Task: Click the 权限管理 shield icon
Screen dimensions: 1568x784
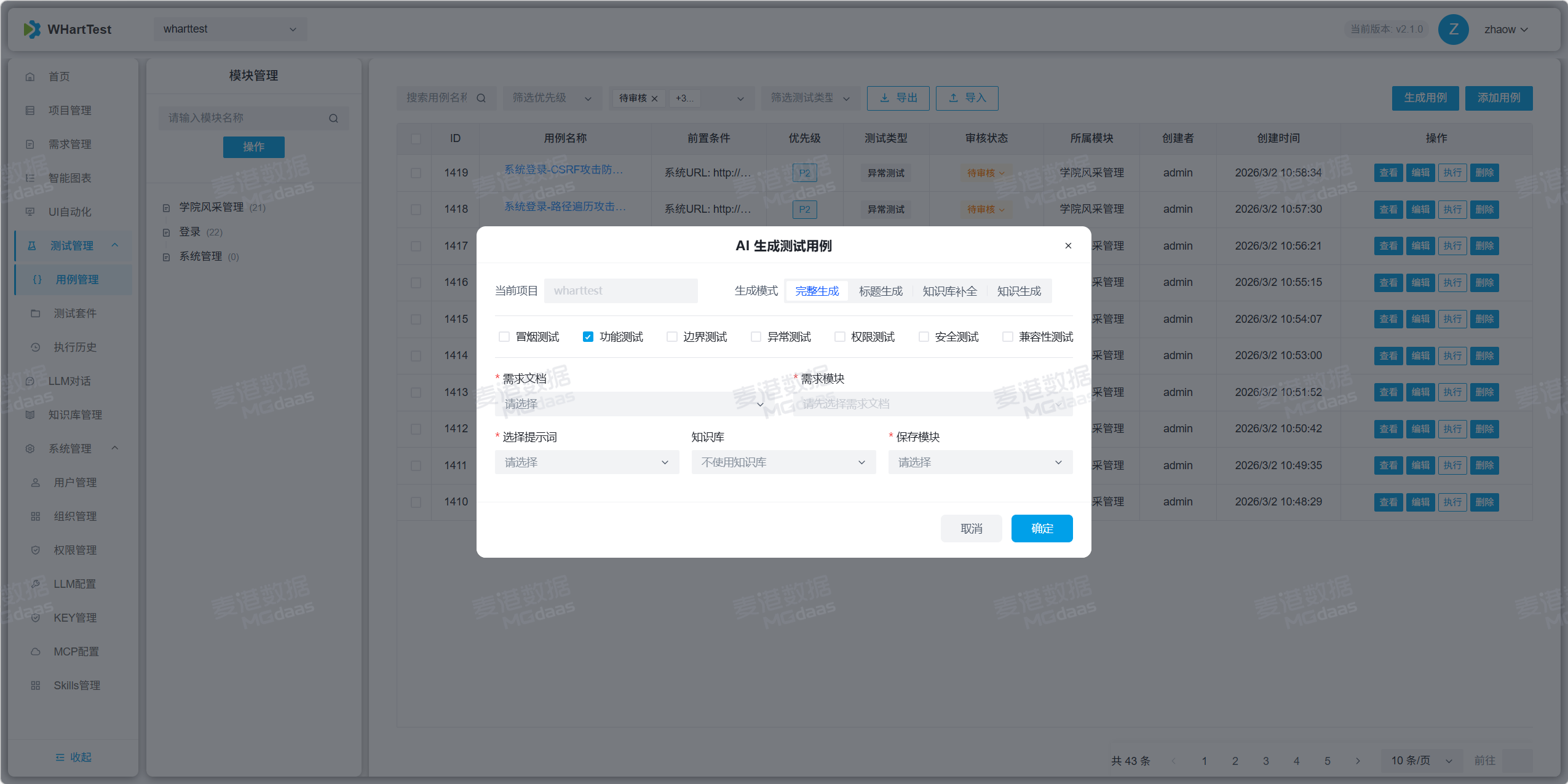Action: [36, 550]
